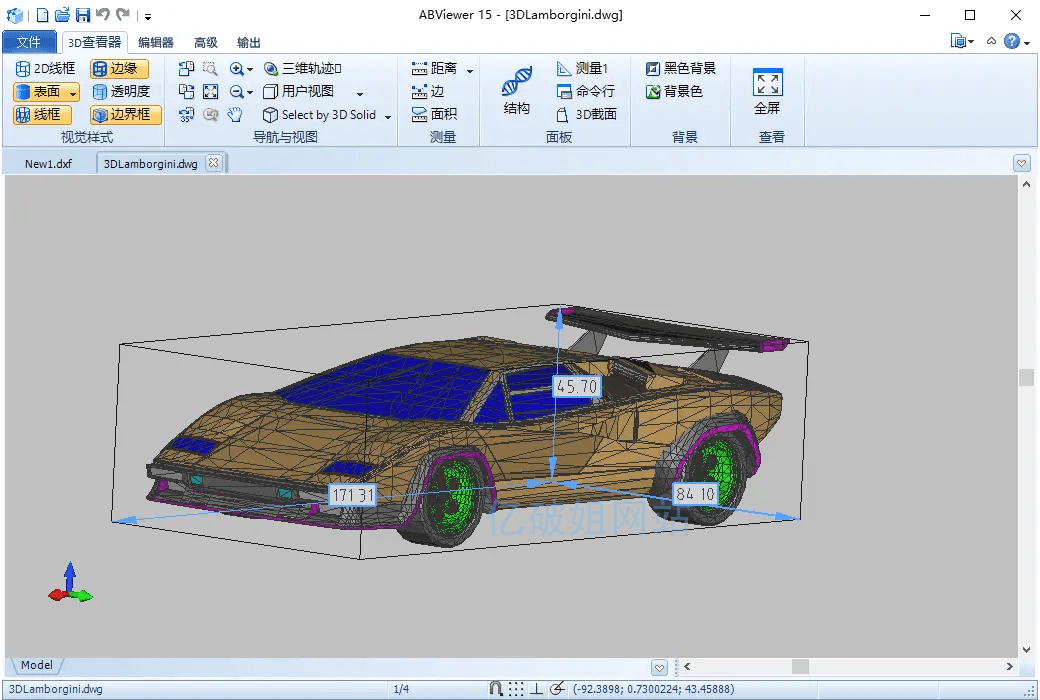Viewport: 1040px width, 700px height.
Task: Open the 结构 structure panel
Action: (x=517, y=91)
